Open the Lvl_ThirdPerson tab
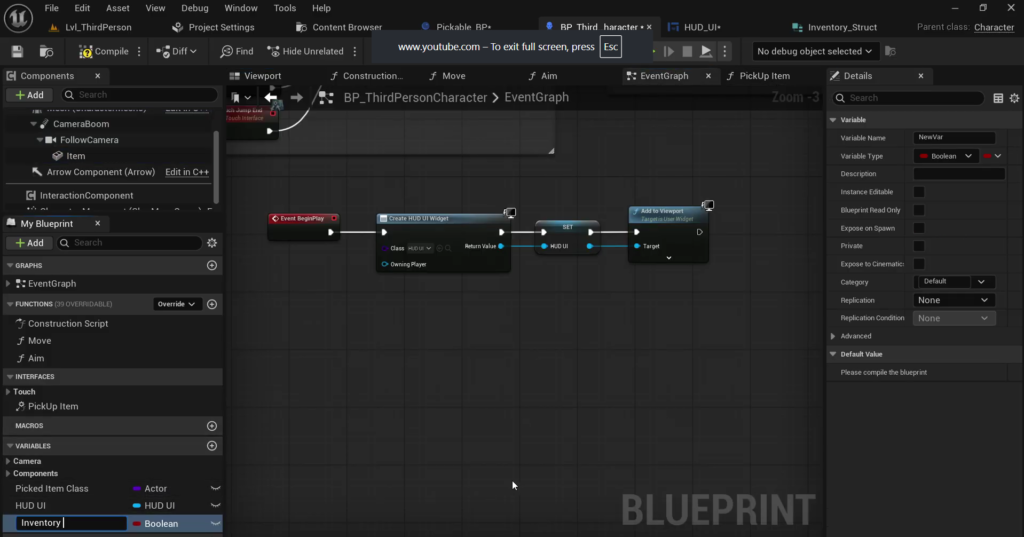The width and height of the screenshot is (1024, 537). [x=90, y=27]
